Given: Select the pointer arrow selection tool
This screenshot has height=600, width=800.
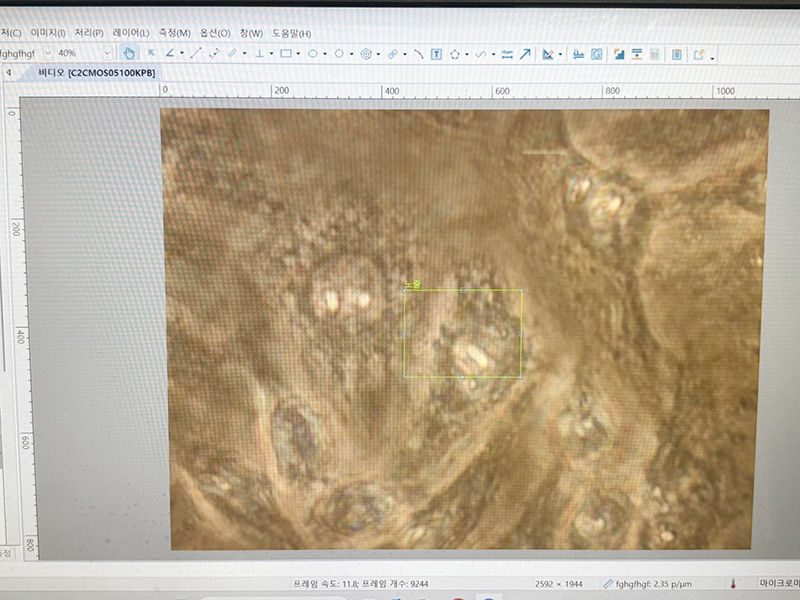Looking at the screenshot, I should [151, 53].
